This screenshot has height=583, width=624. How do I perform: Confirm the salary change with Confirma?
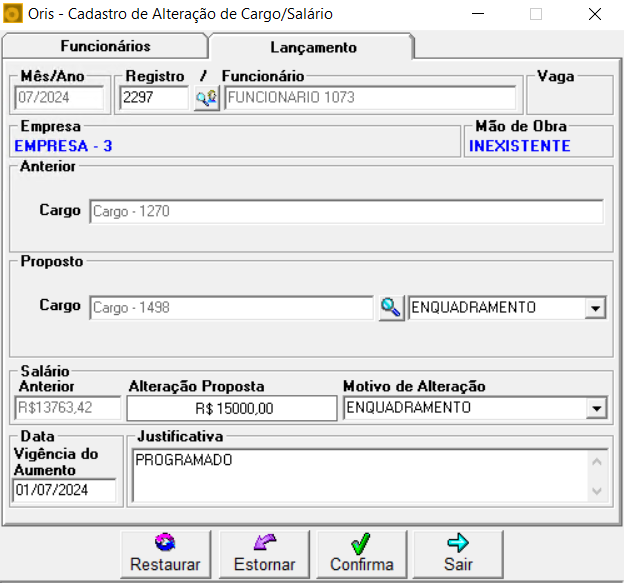361,554
